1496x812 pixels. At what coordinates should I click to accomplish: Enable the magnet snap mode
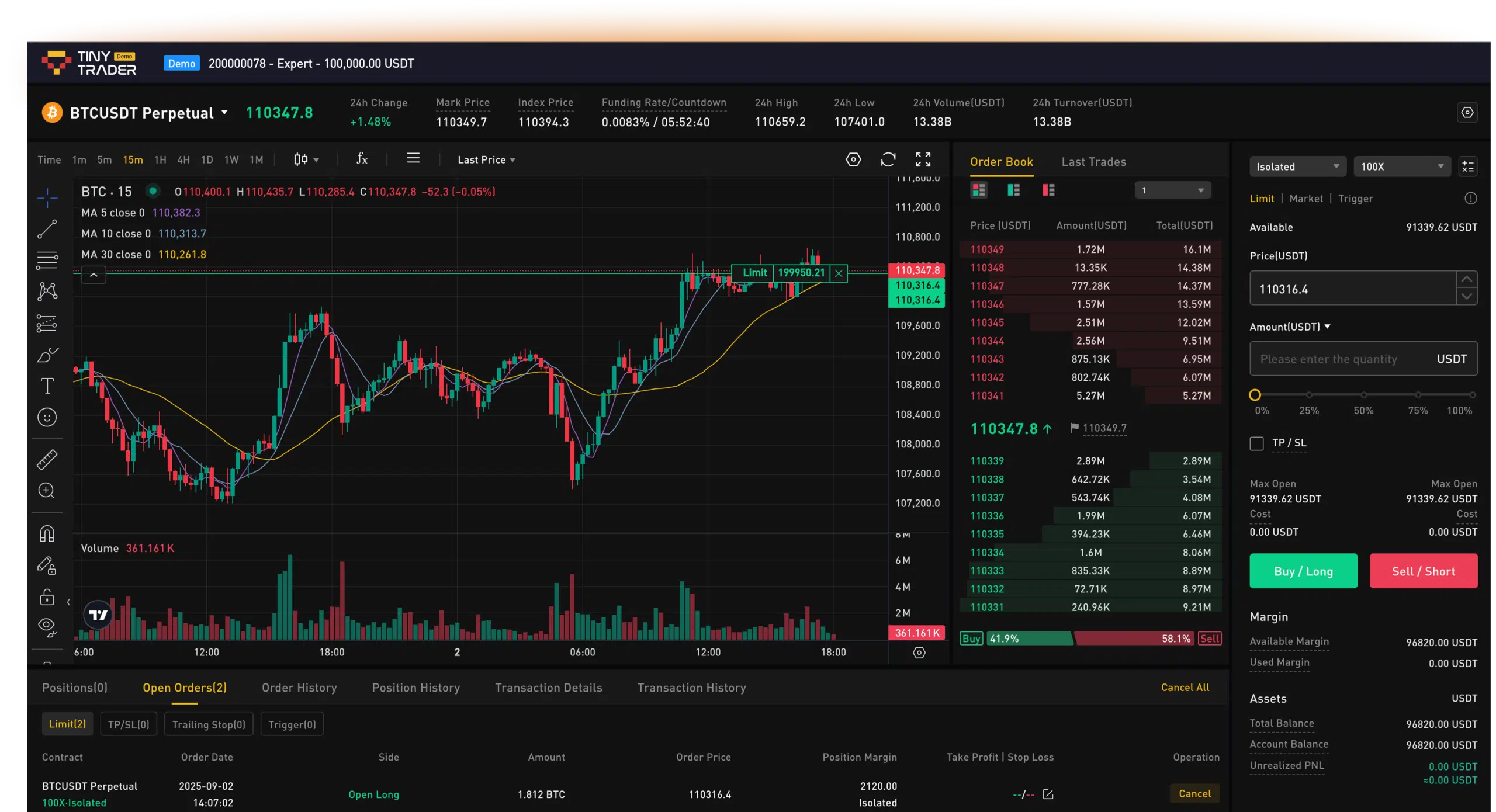coord(47,534)
